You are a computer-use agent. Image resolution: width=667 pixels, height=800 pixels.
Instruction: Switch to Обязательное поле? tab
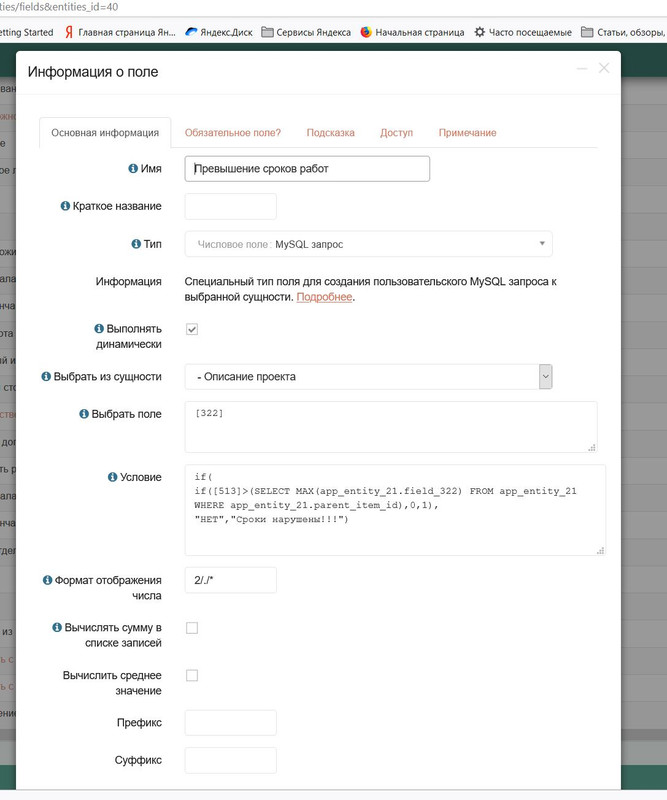coord(233,133)
